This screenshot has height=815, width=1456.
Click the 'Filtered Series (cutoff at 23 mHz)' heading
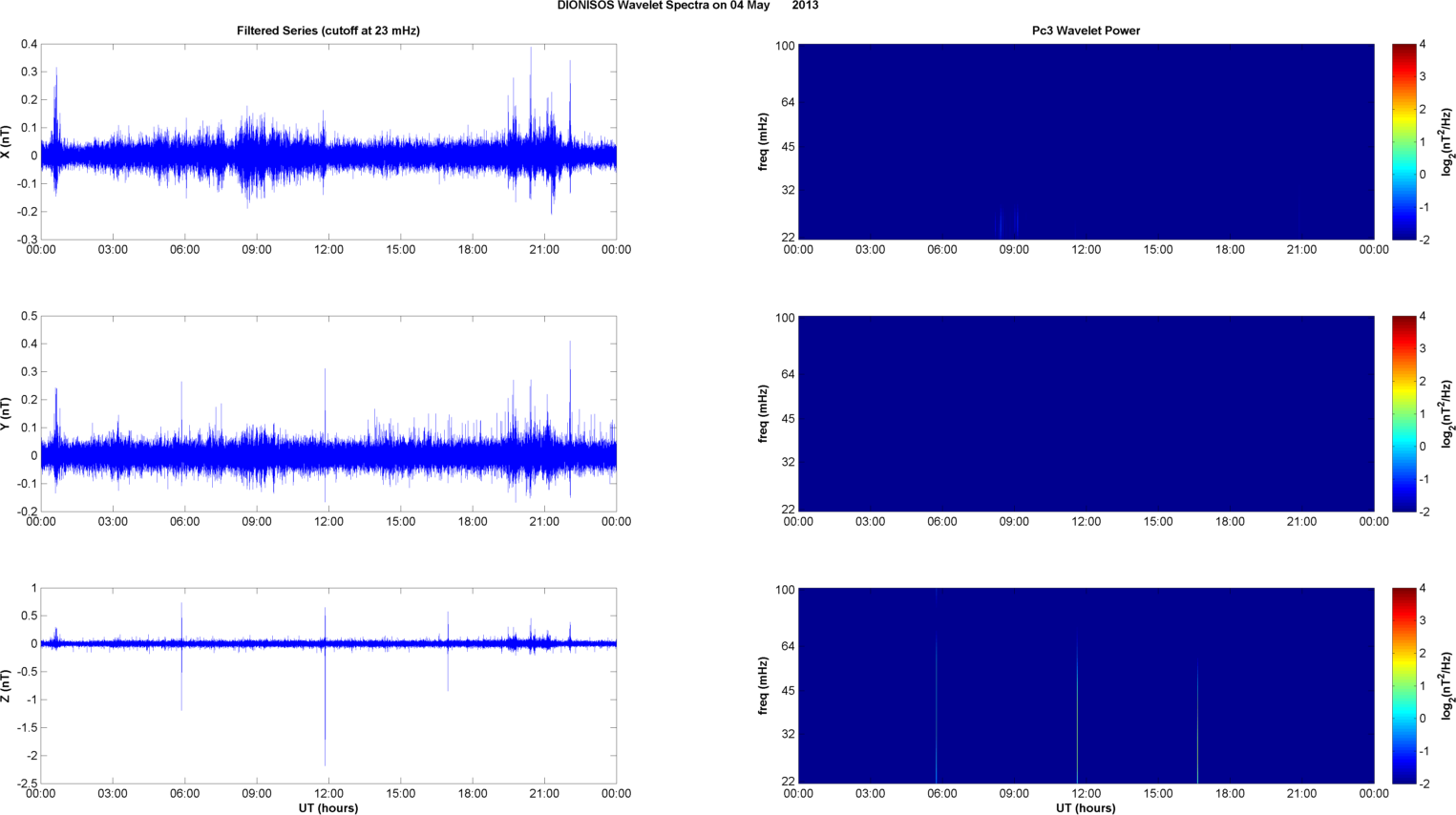tap(328, 31)
